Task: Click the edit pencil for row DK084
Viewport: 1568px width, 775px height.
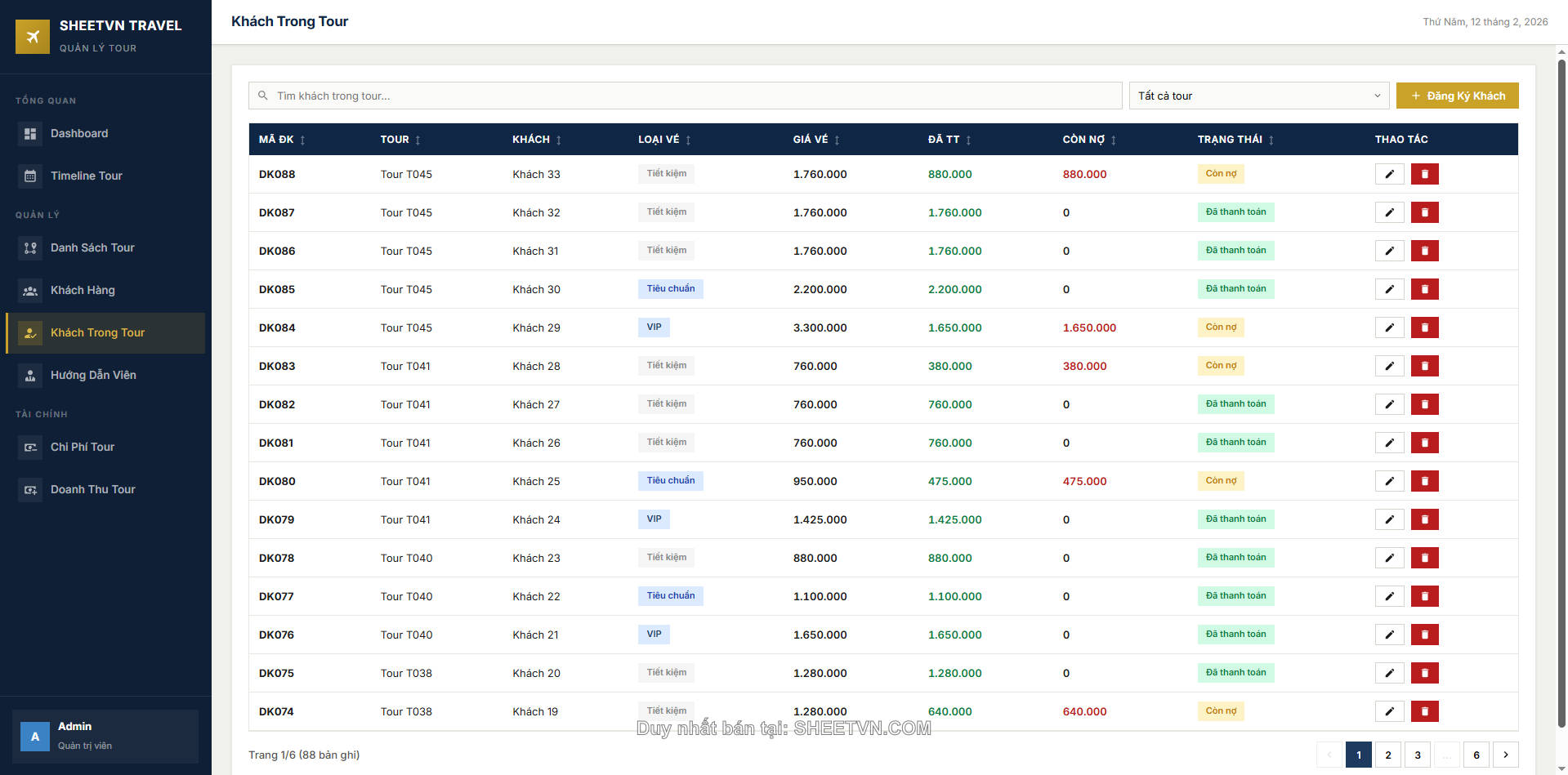Action: coord(1388,327)
